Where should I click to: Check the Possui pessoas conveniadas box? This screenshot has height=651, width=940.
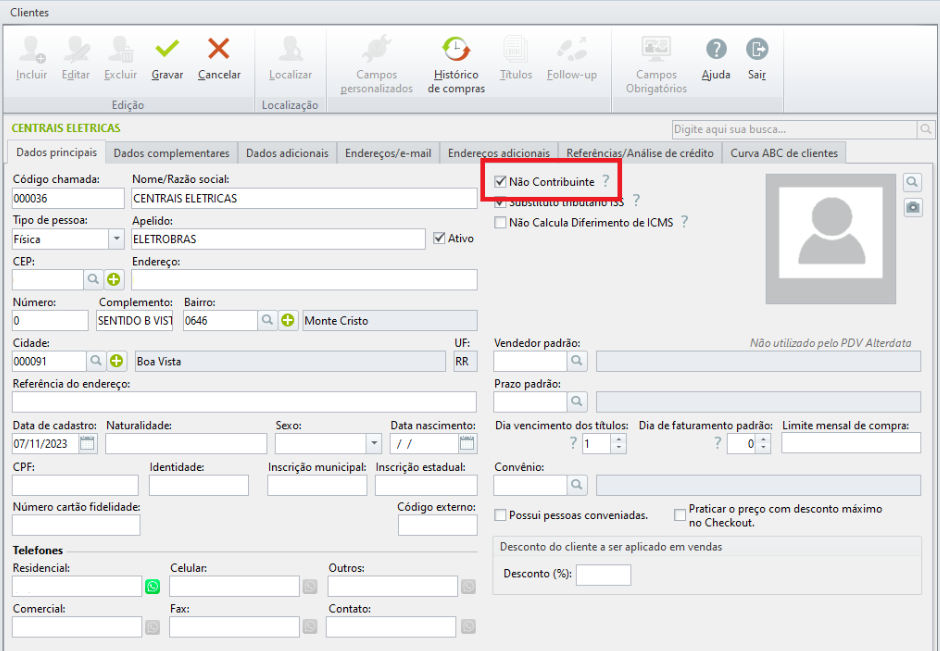pyautogui.click(x=501, y=515)
